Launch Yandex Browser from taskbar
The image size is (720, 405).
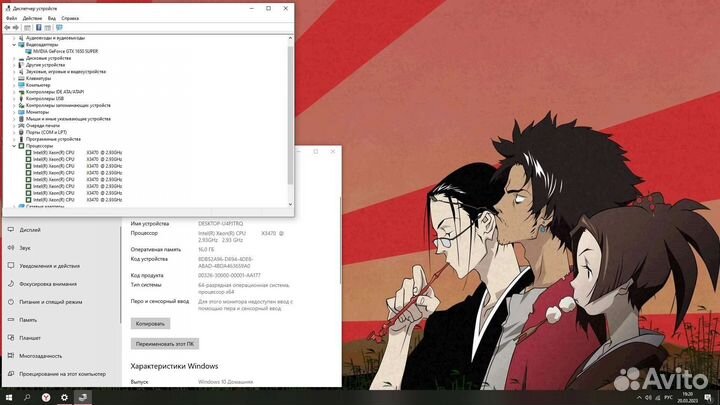coord(46,397)
